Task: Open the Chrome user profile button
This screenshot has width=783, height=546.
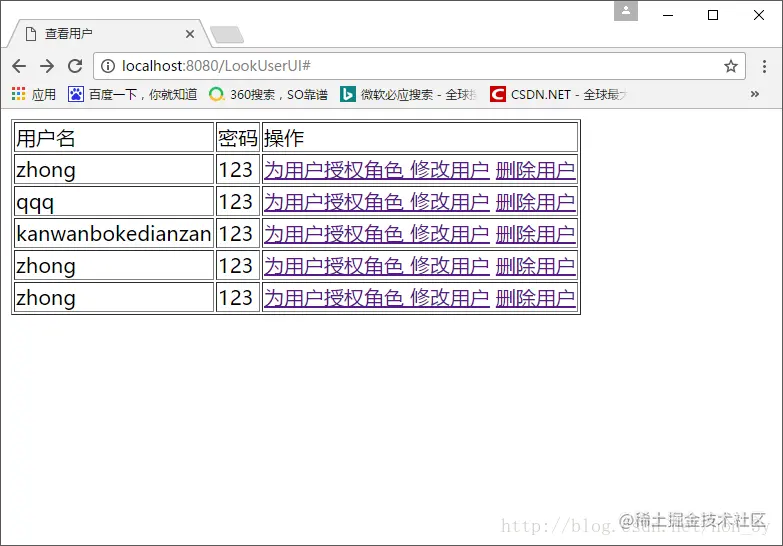Action: point(626,11)
